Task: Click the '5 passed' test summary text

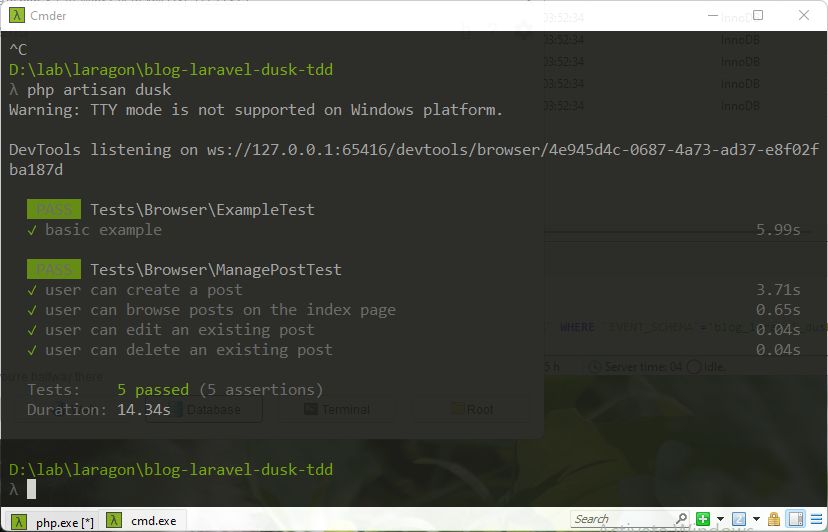Action: point(153,390)
